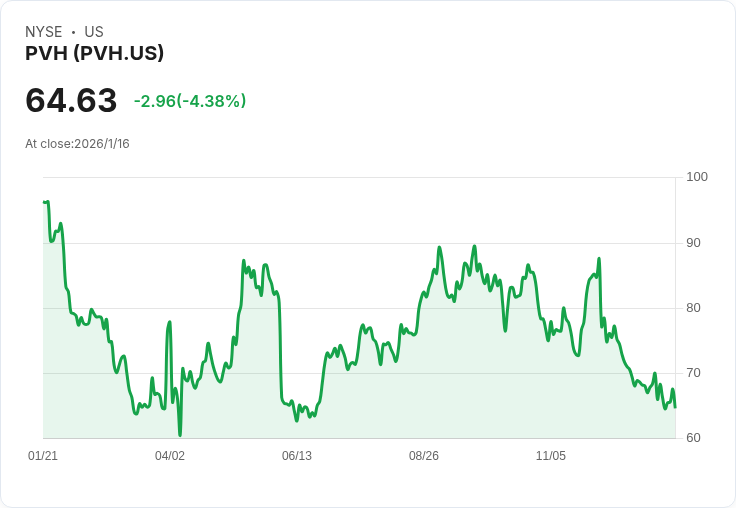
Task: Click the US market label beside NYSE
Action: click(x=94, y=32)
